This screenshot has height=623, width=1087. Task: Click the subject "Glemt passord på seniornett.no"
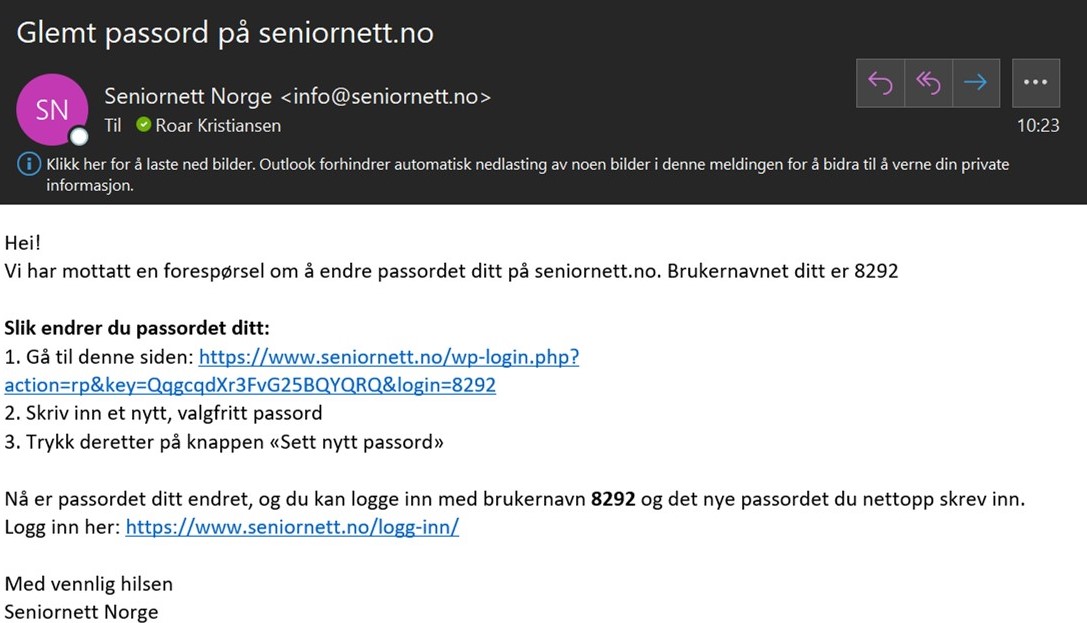225,32
